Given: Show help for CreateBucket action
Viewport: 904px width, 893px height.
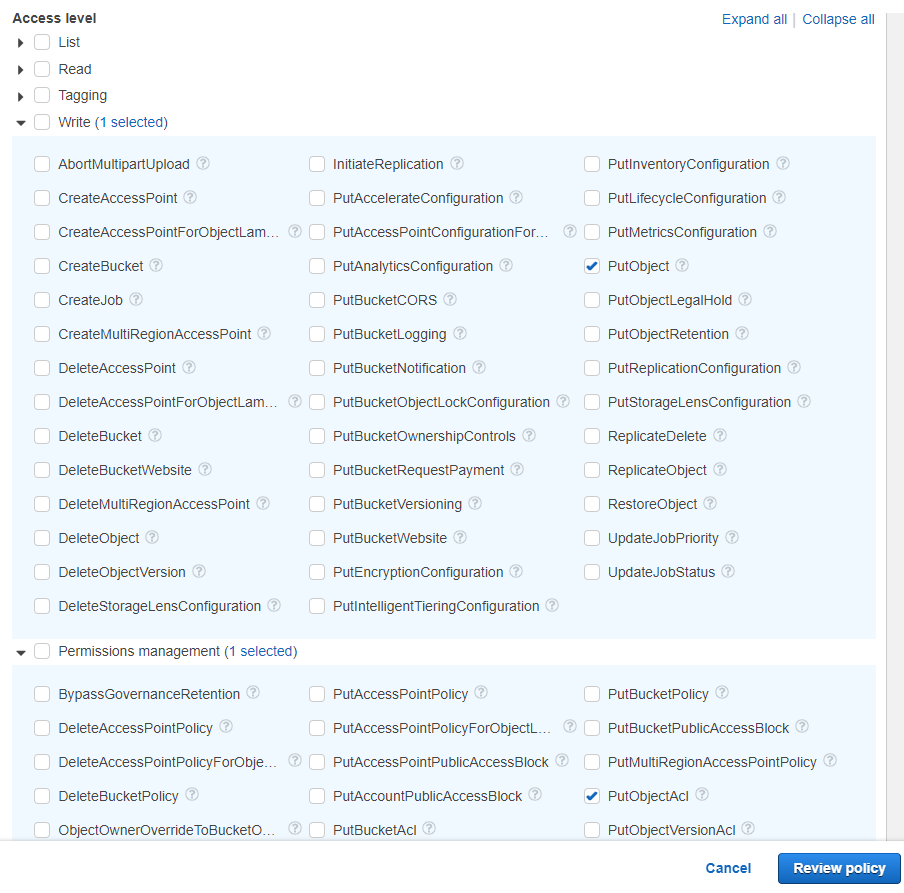Looking at the screenshot, I should [156, 266].
